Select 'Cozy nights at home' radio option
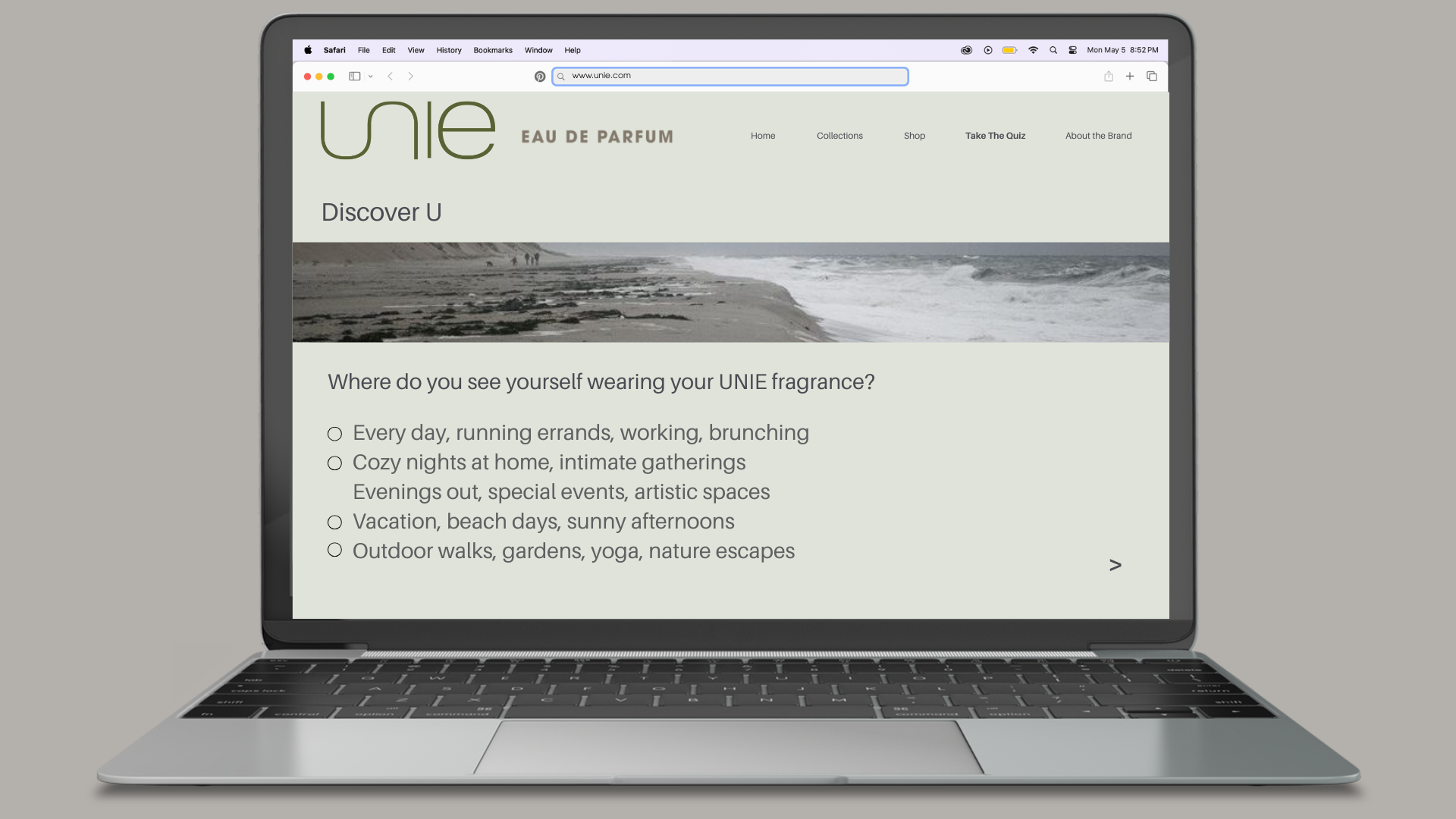This screenshot has height=819, width=1456. point(334,463)
